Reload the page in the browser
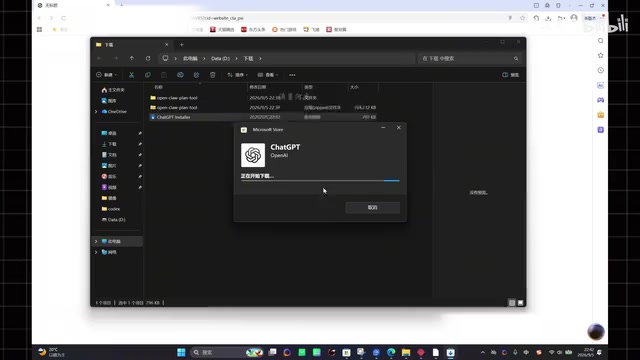This screenshot has height=360, width=640. pyautogui.click(x=63, y=18)
